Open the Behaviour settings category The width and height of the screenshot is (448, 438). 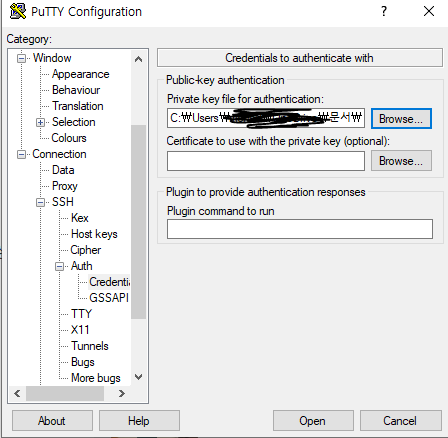click(76, 90)
